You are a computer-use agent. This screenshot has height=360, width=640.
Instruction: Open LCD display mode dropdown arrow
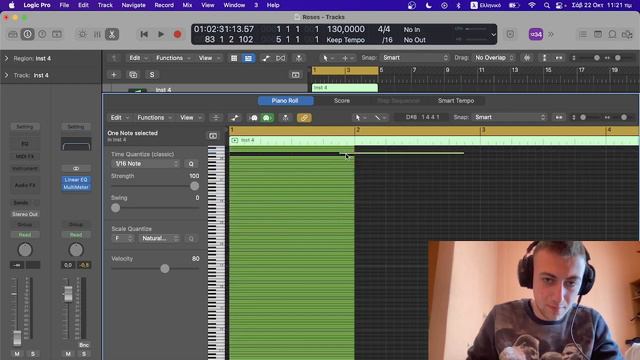[493, 35]
